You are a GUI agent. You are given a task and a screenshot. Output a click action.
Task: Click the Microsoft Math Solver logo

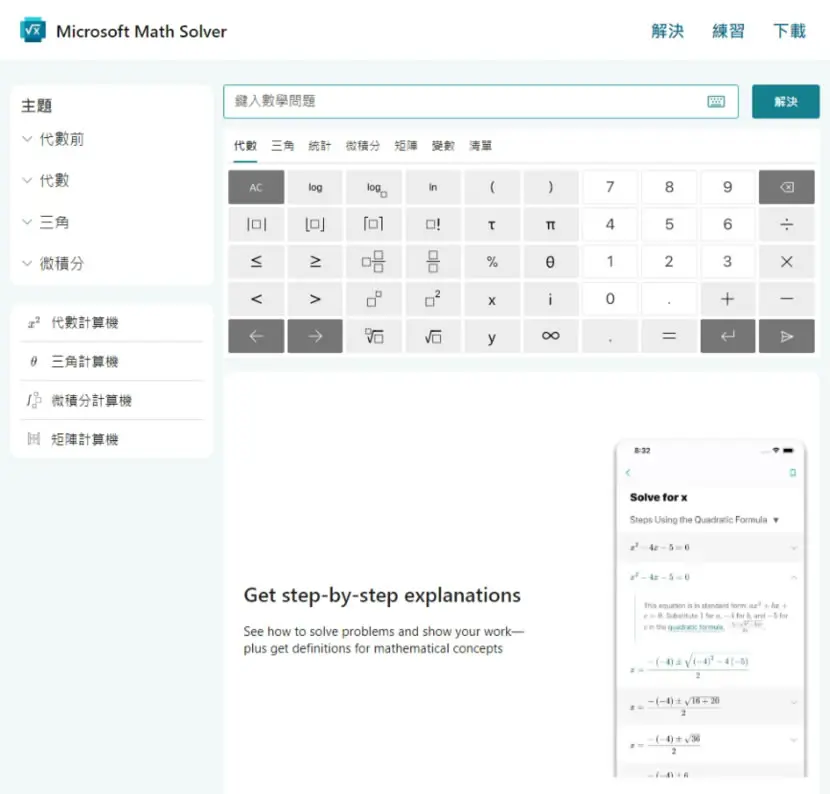click(32, 31)
